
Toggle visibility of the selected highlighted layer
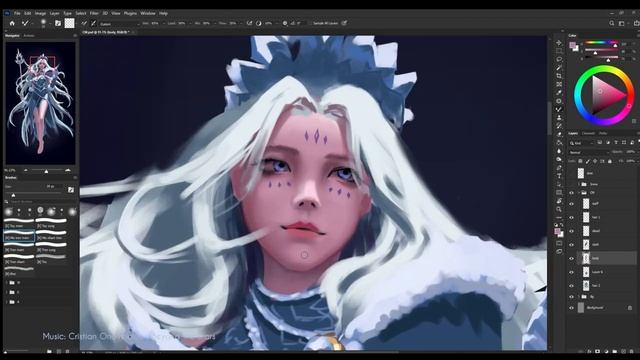point(571,258)
